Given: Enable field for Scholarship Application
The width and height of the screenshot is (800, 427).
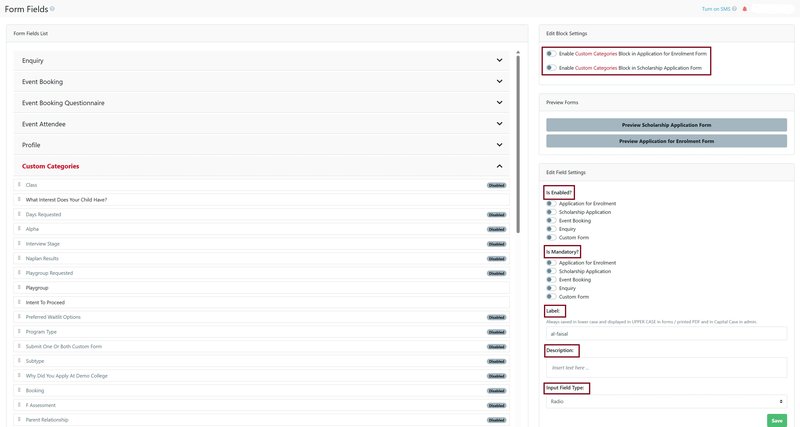Looking at the screenshot, I should 551,212.
